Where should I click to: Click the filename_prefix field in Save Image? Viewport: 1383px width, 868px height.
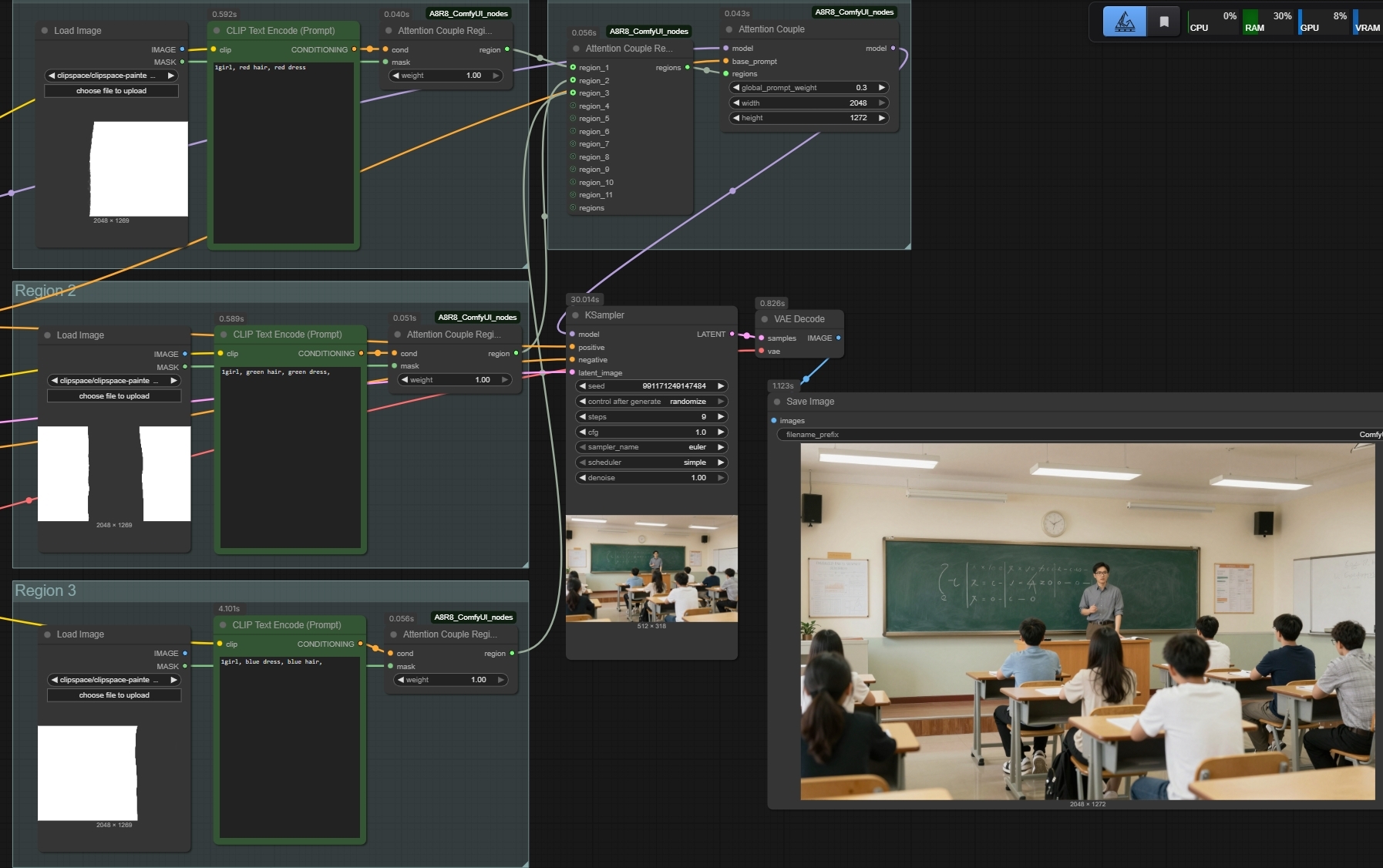1080,435
